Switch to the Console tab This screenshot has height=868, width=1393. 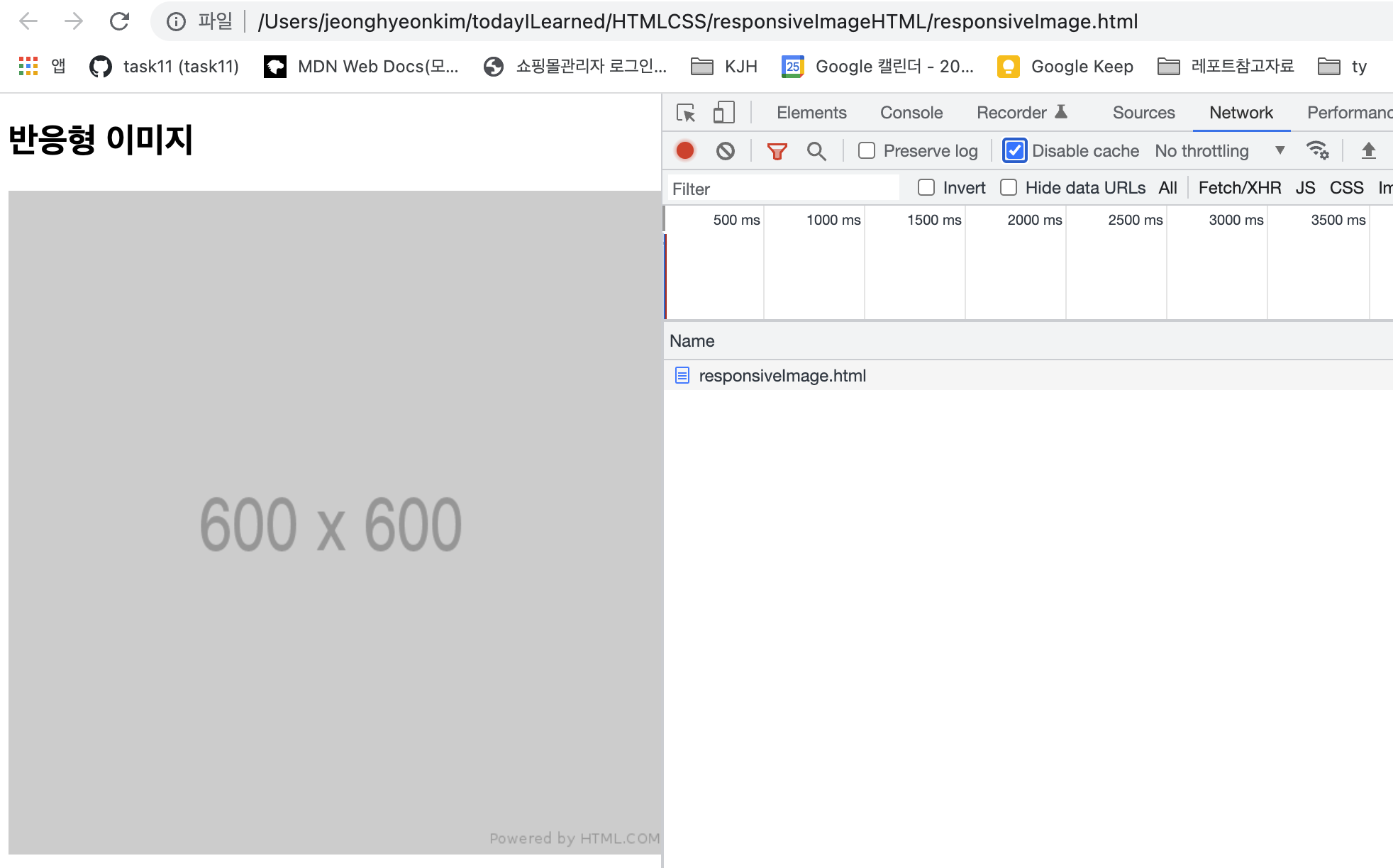point(911,113)
